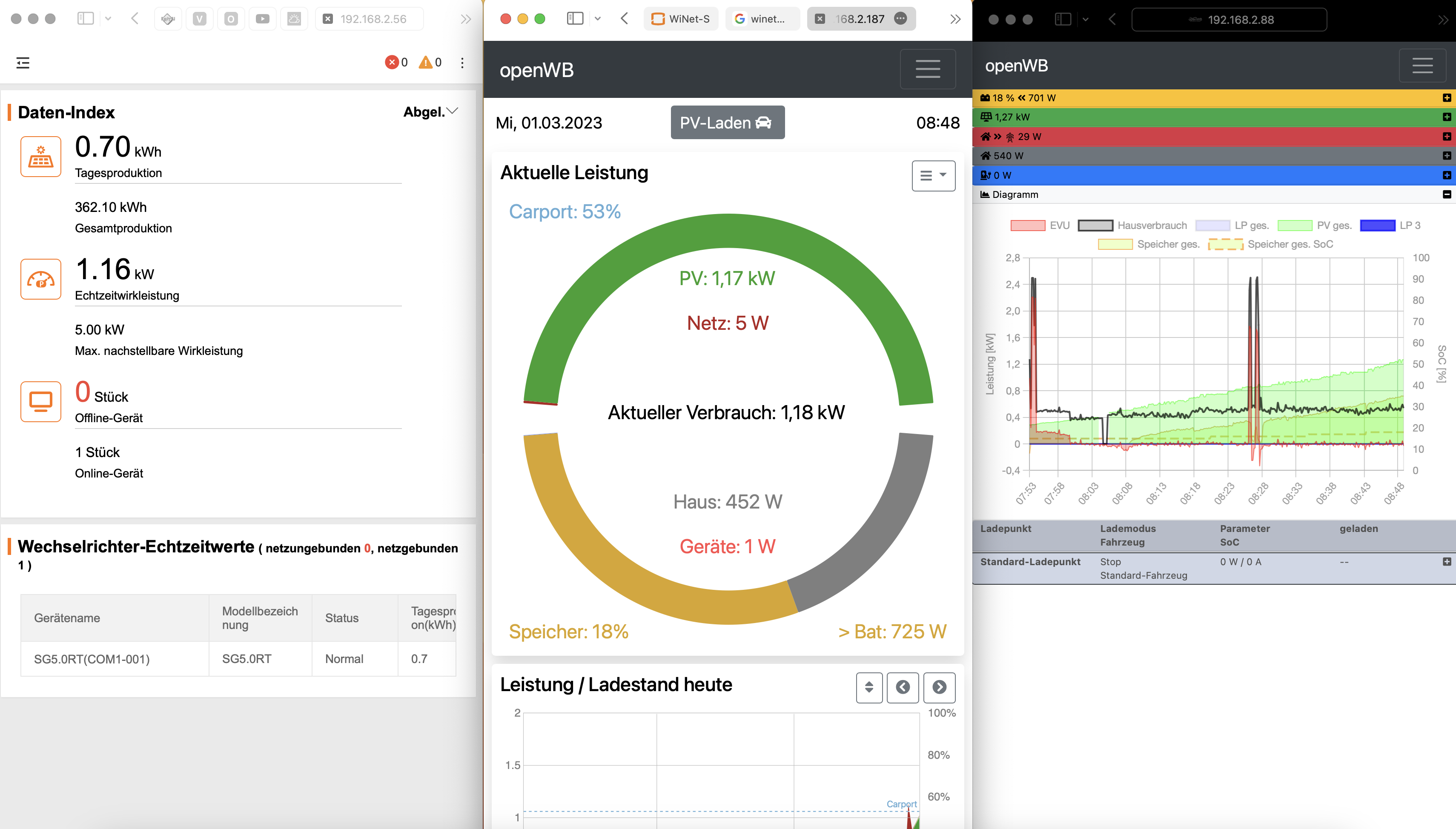Go to previous day in Leistung chart
The height and width of the screenshot is (829, 1456).
(x=903, y=687)
